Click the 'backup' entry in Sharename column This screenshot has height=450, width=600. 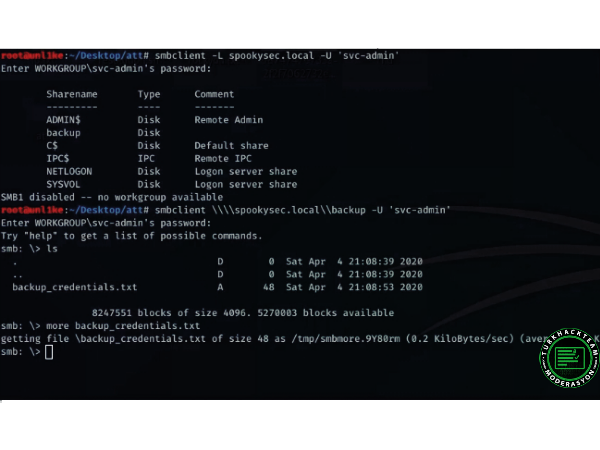tap(64, 133)
